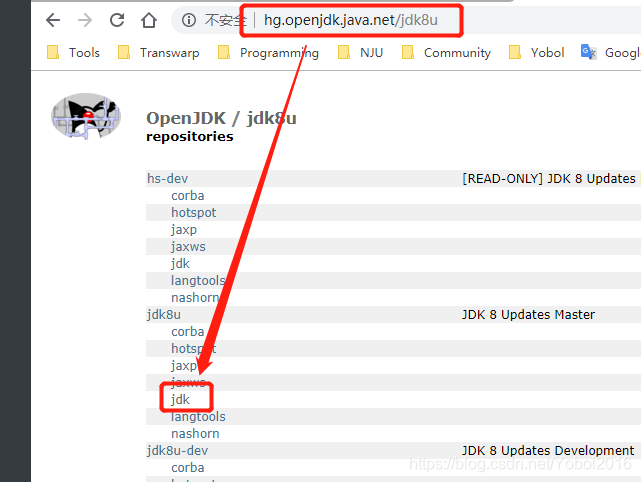The height and width of the screenshot is (482, 641).
Task: Open the Tools bookmark folder
Action: [74, 52]
